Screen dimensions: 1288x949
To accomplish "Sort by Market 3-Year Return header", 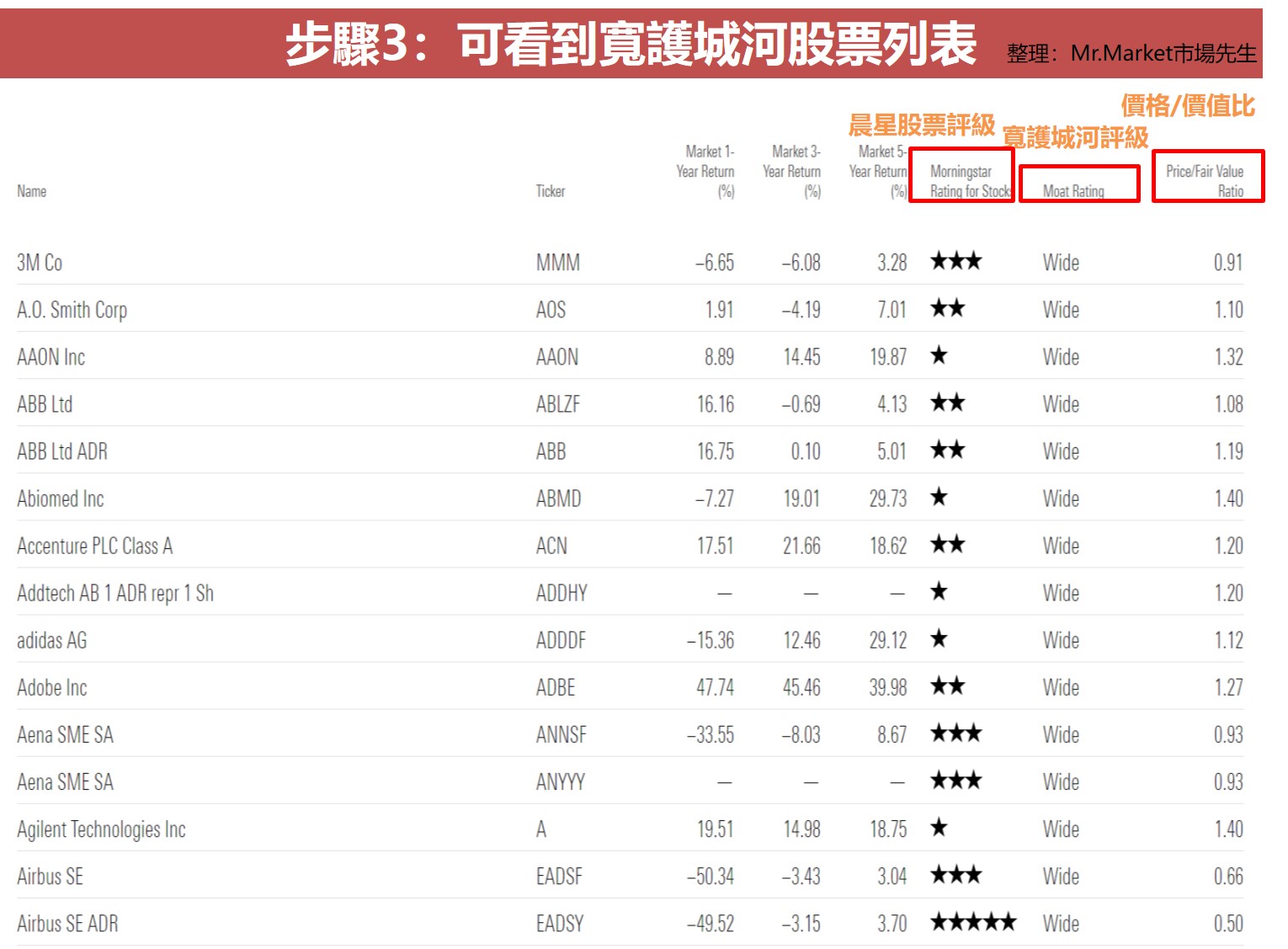I will [x=791, y=171].
